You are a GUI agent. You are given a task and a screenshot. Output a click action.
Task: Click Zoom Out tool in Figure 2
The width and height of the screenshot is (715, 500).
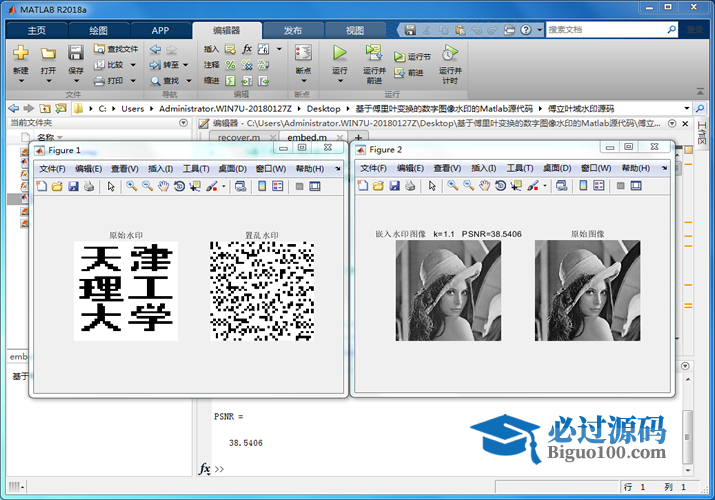coord(468,186)
